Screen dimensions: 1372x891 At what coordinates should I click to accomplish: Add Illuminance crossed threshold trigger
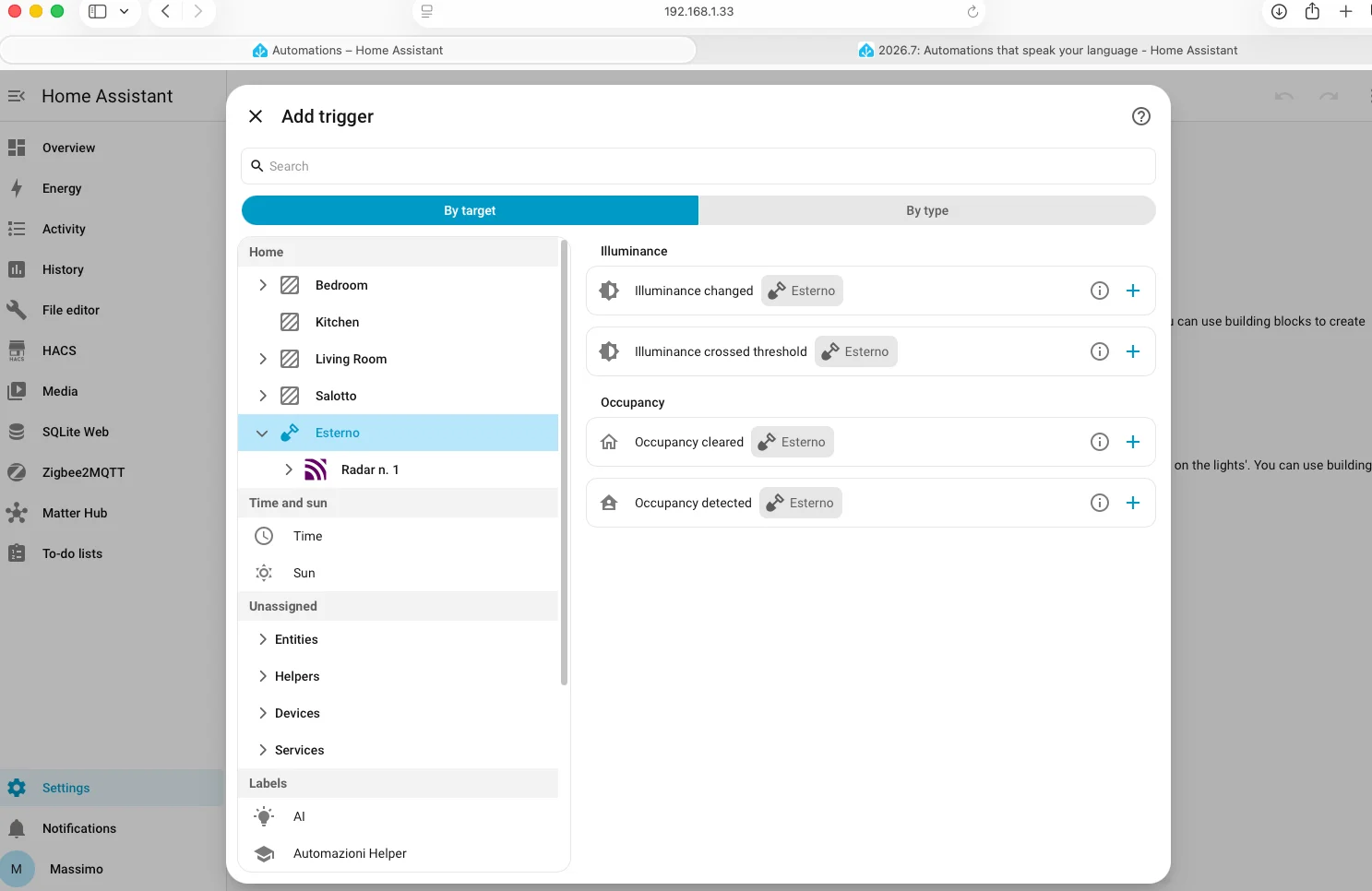[1133, 351]
